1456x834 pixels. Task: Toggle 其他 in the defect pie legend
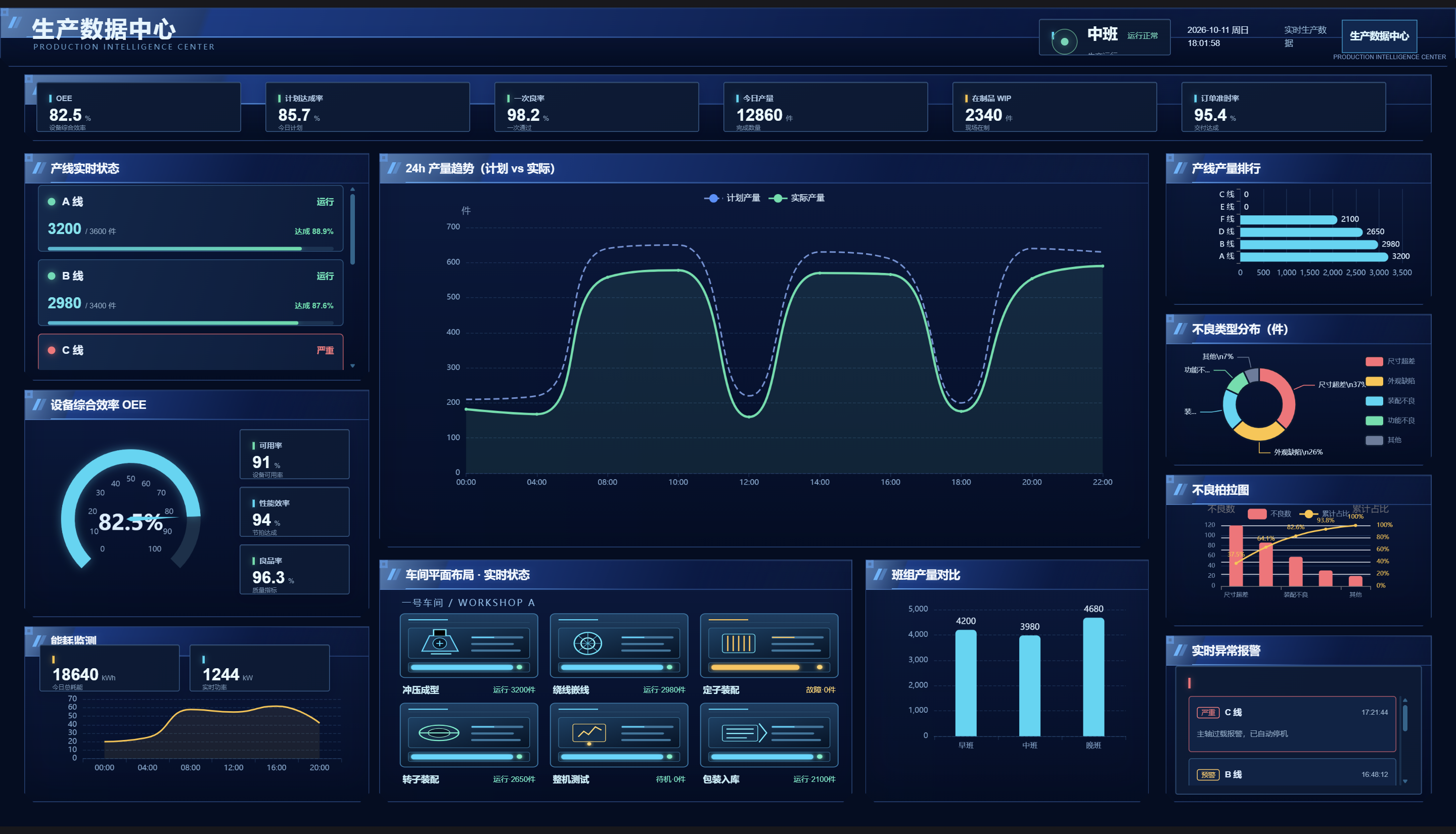[1383, 440]
